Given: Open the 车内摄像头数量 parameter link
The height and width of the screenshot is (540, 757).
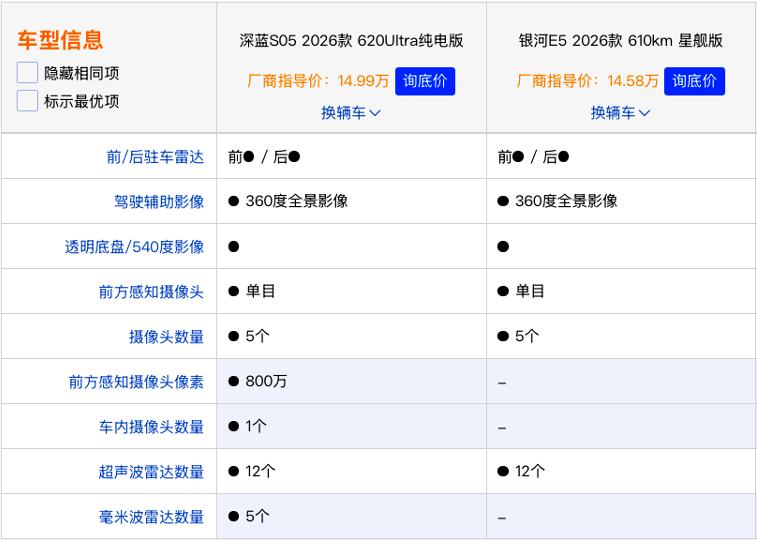Looking at the screenshot, I should 151,427.
